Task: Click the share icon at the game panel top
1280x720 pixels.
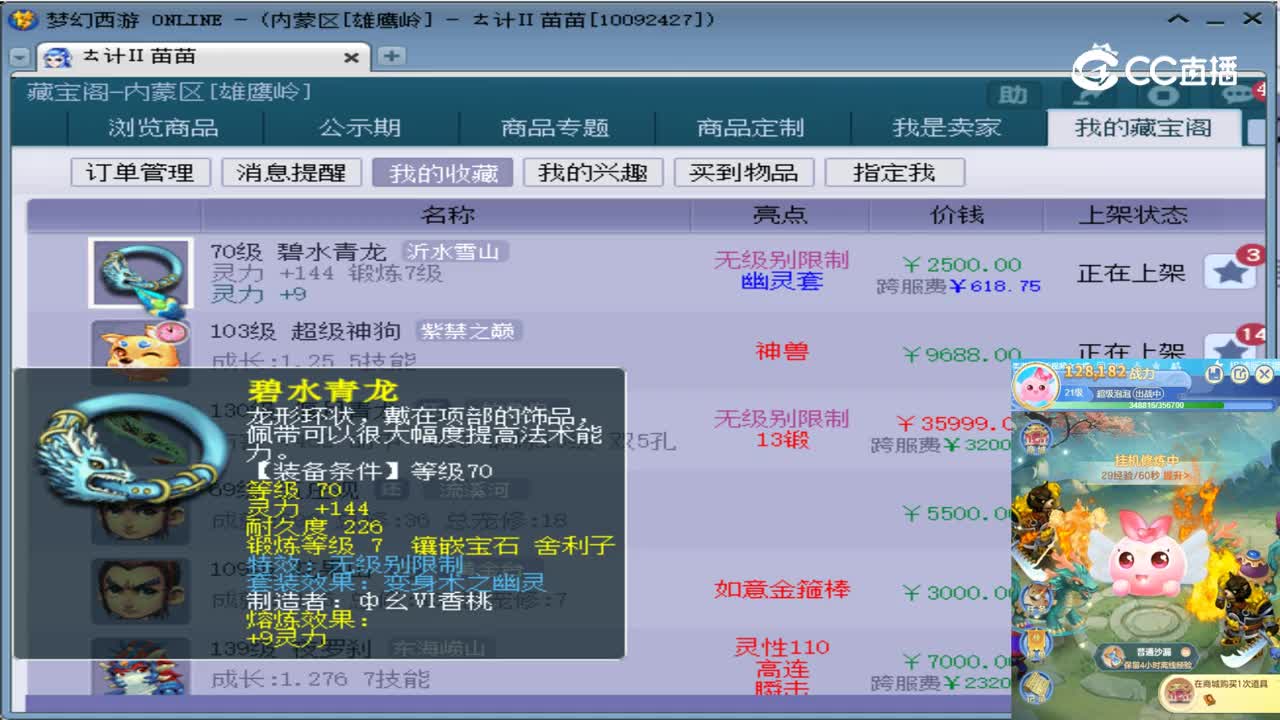Action: coord(1240,373)
